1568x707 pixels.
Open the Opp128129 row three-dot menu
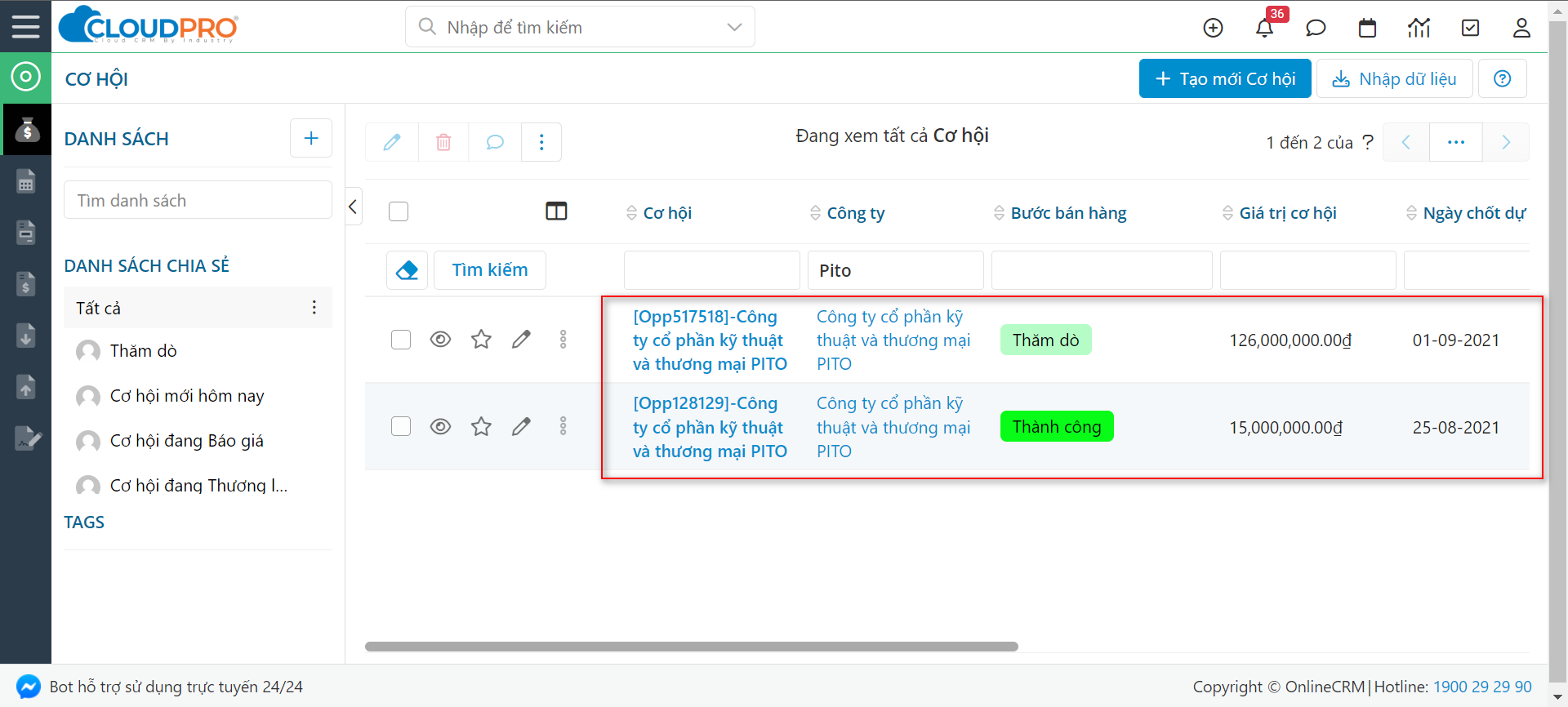[x=563, y=426]
